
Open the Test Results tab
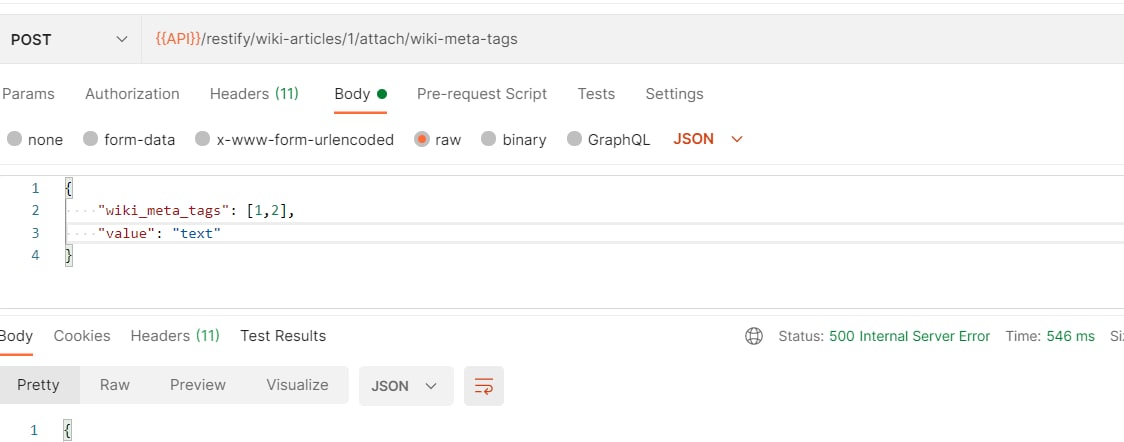pos(283,336)
